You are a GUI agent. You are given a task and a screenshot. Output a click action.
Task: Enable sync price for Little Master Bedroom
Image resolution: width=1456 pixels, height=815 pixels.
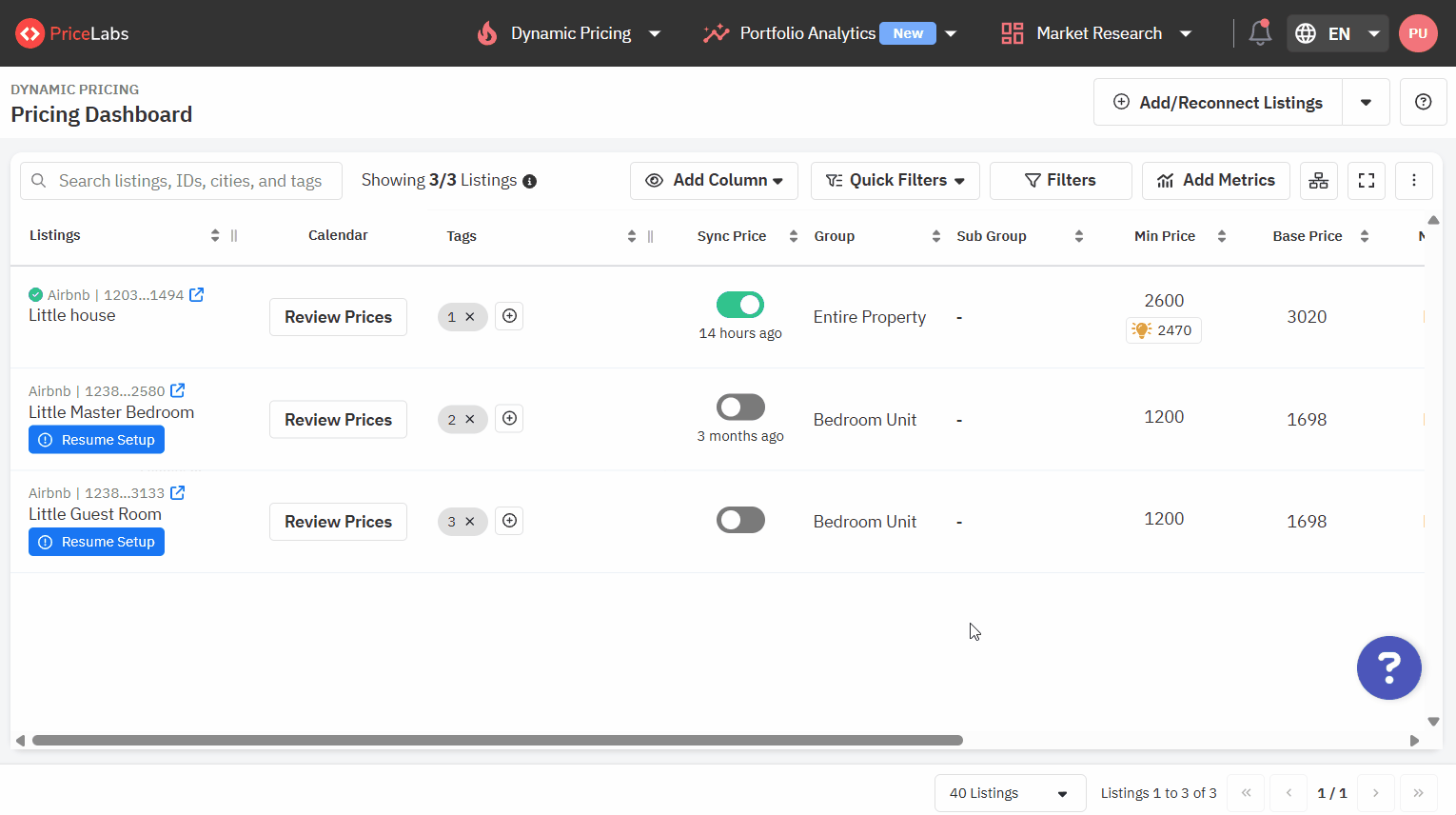pos(740,407)
